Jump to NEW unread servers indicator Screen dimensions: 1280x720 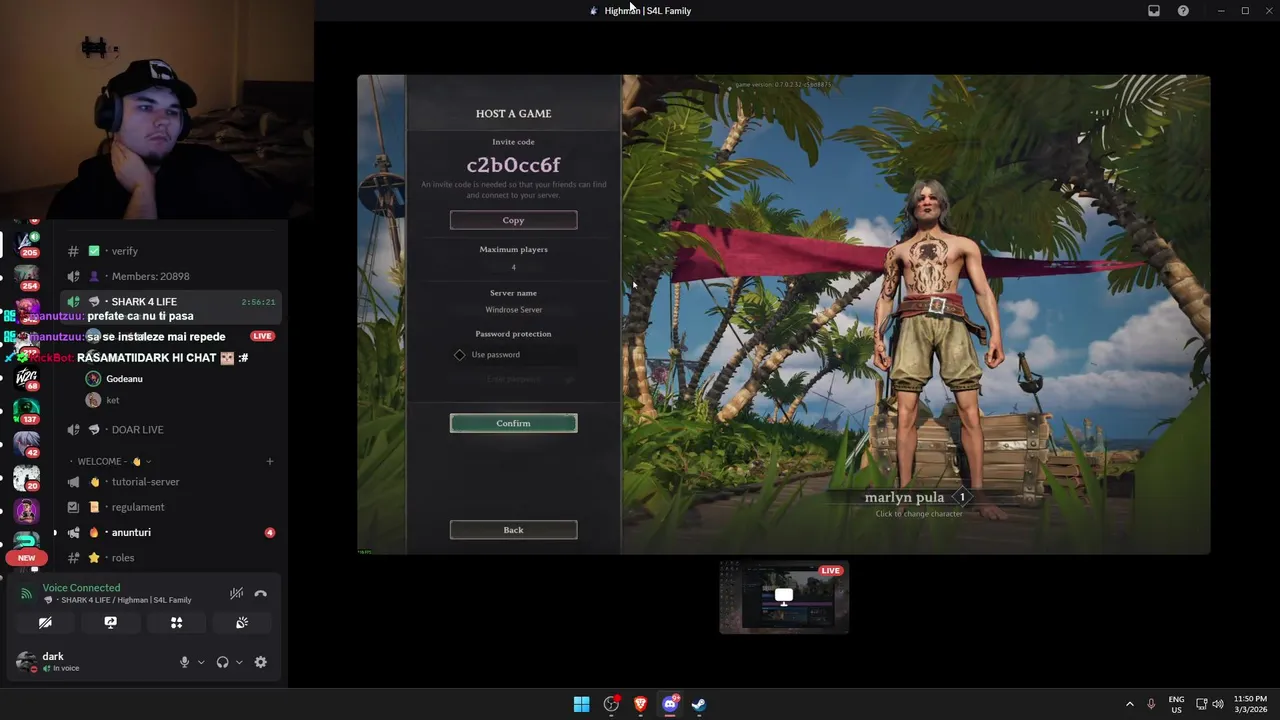click(x=26, y=558)
